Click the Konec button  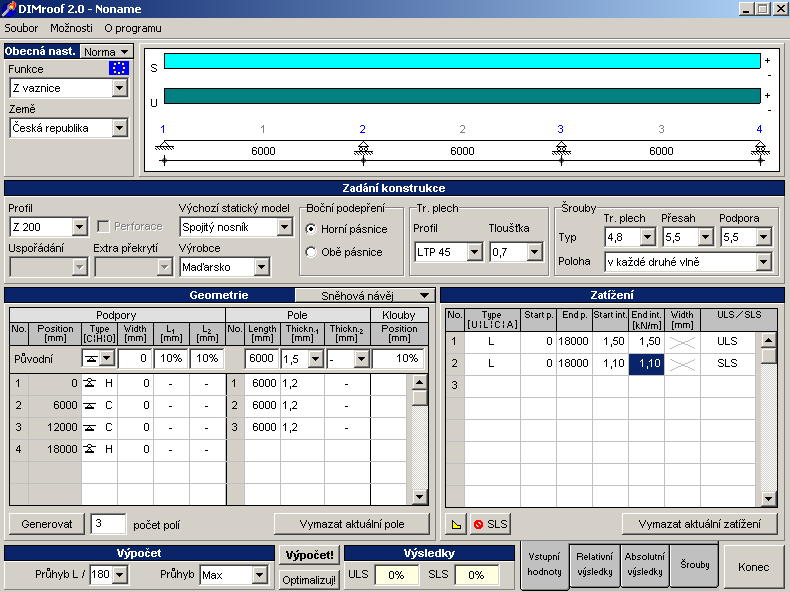click(753, 567)
